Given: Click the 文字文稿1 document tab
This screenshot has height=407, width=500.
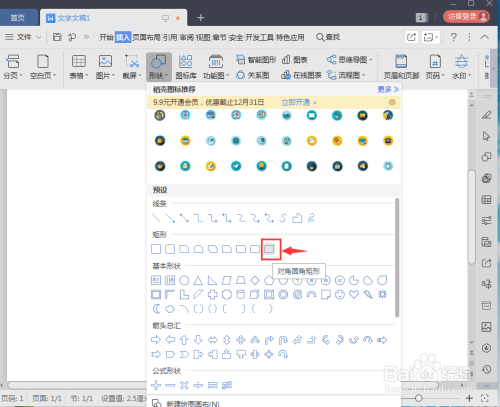Looking at the screenshot, I should [x=74, y=18].
